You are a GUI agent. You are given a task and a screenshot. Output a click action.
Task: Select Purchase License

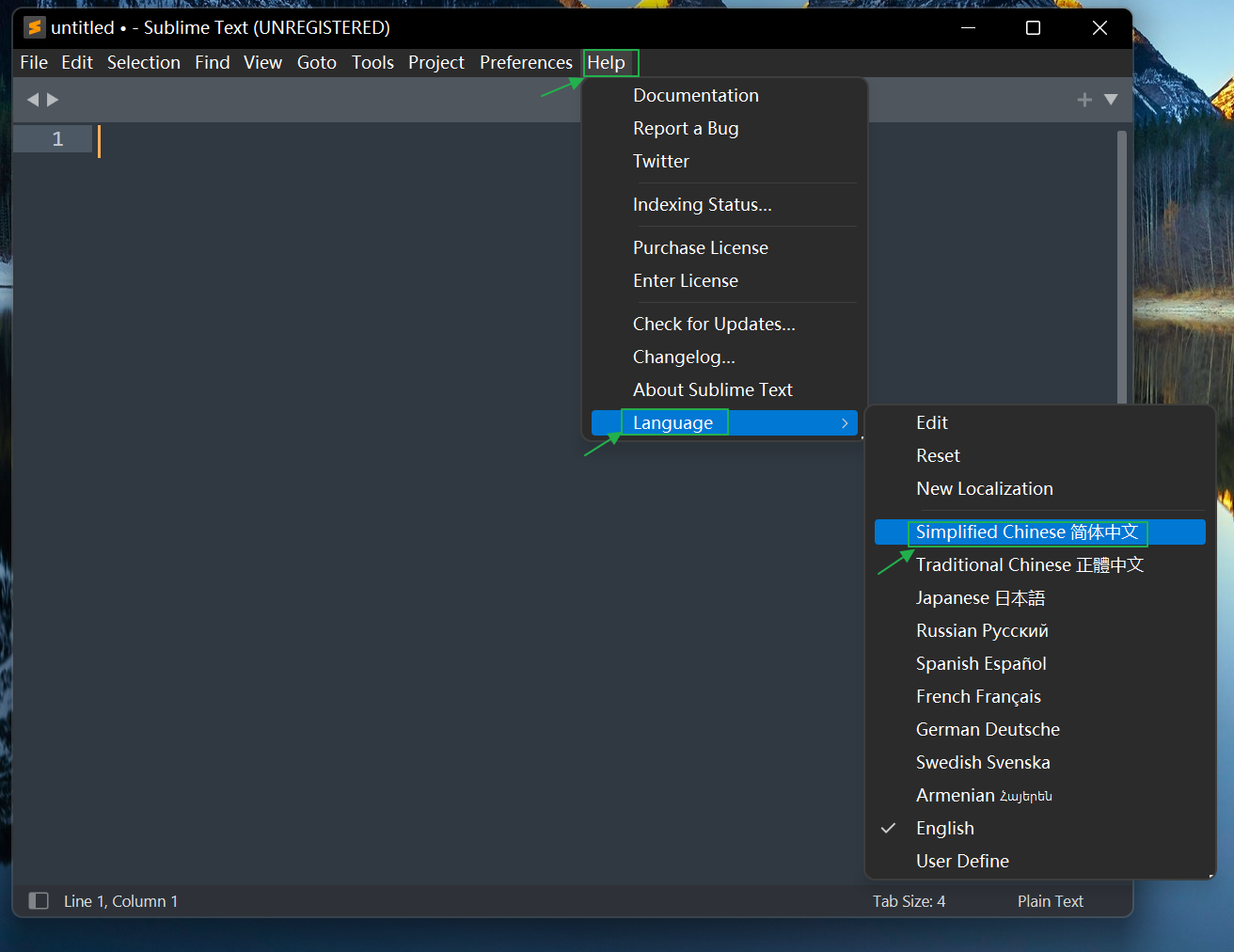pyautogui.click(x=724, y=248)
